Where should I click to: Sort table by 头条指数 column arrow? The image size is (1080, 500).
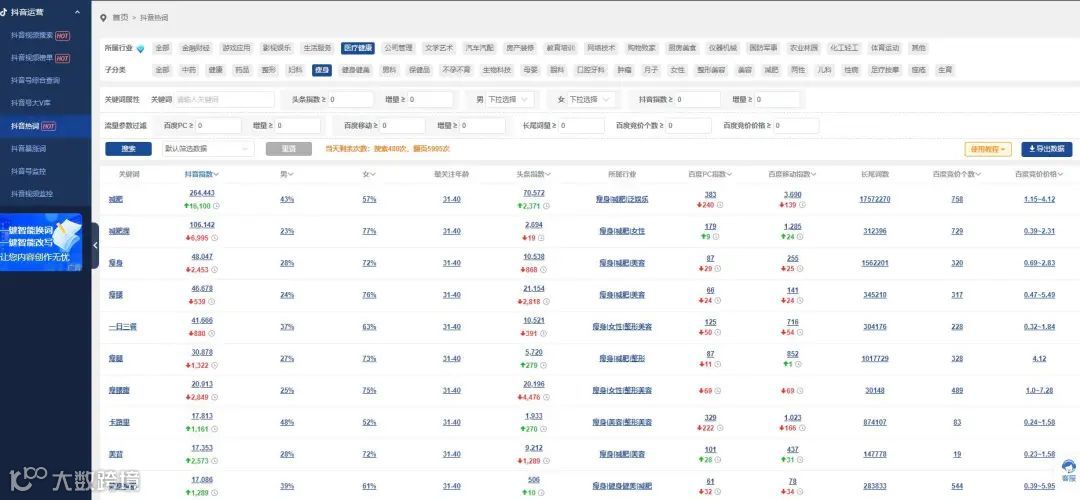pyautogui.click(x=548, y=175)
